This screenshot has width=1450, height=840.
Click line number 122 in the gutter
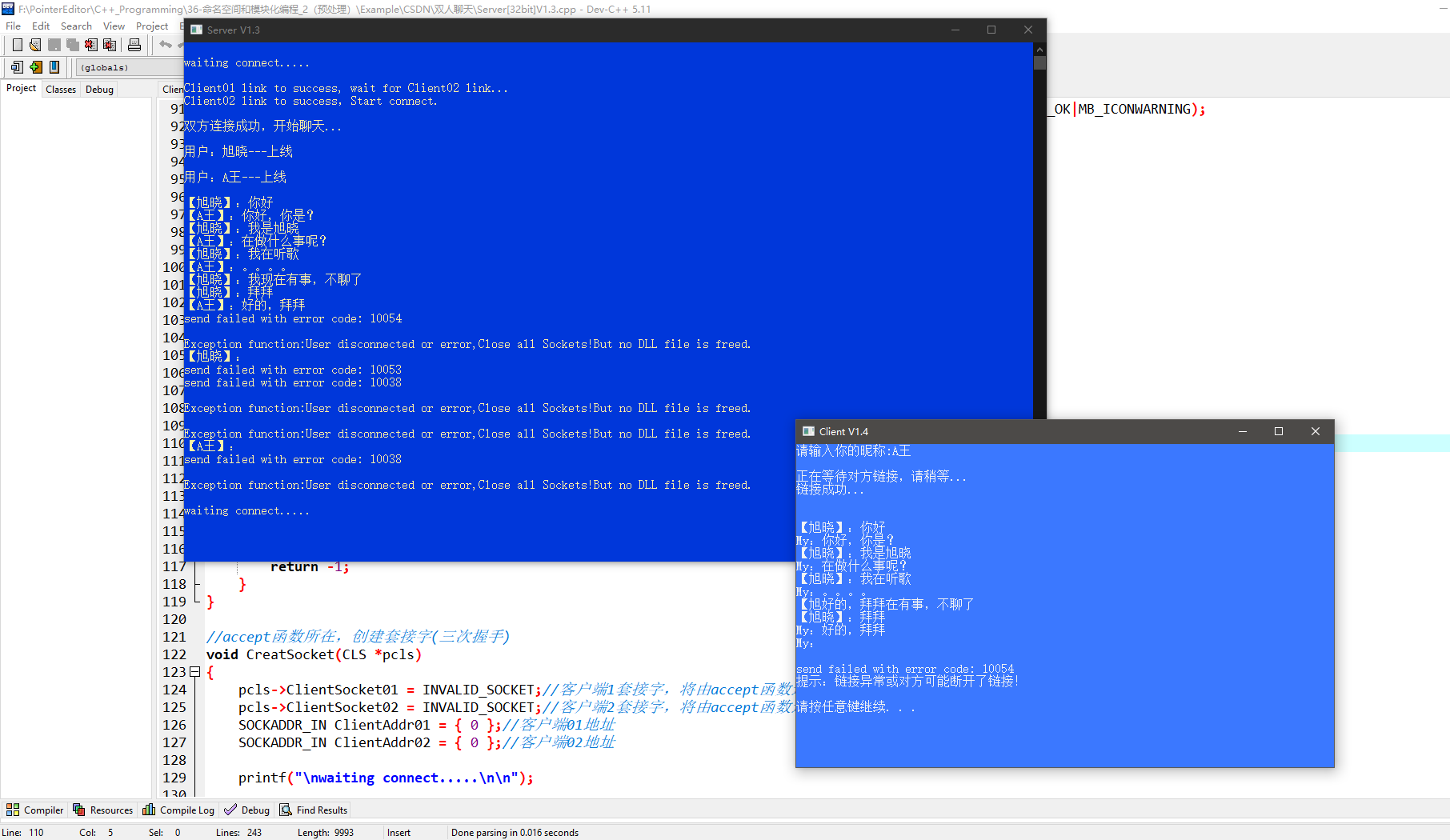174,654
